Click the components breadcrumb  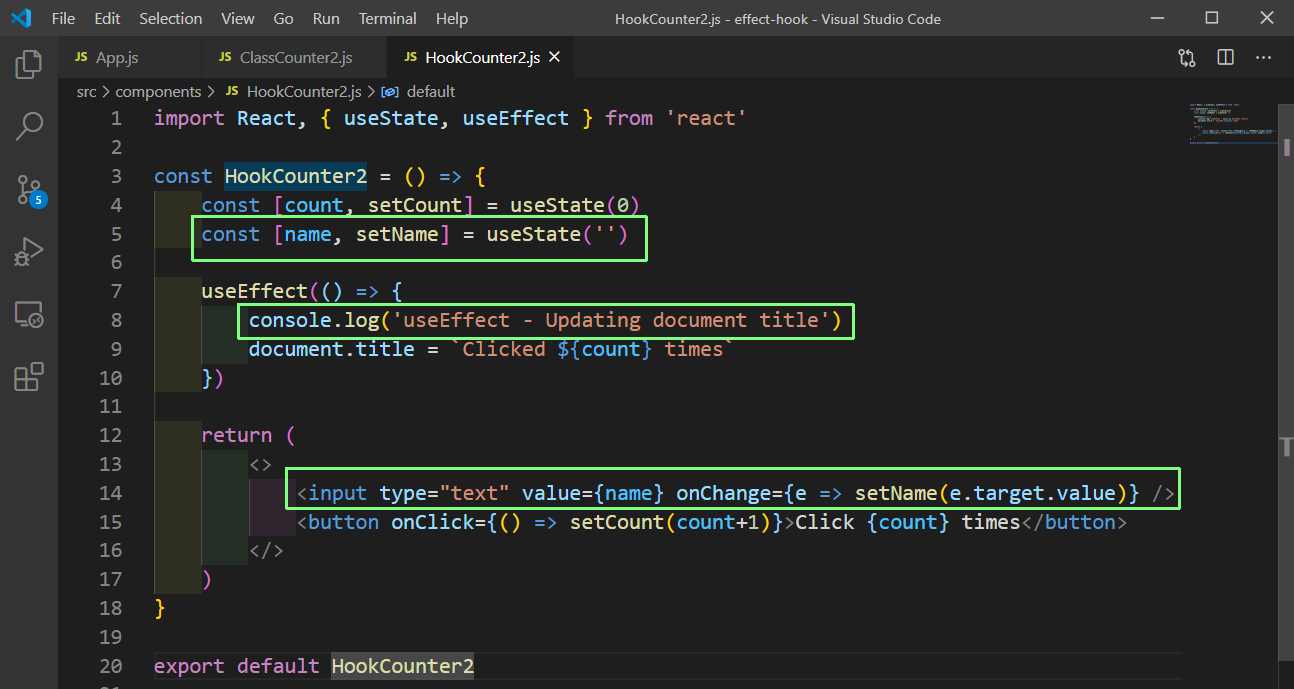(x=158, y=91)
